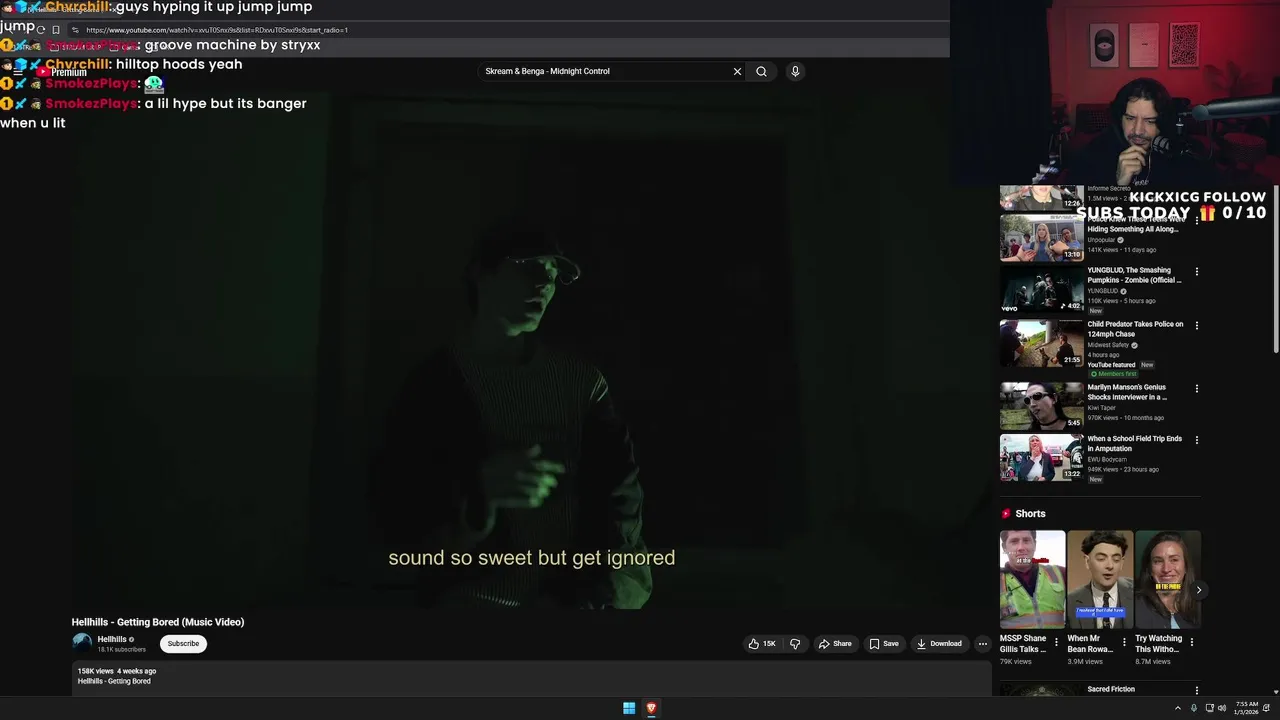Save the video to a playlist
Screen dimensions: 1280x720
[x=884, y=644]
